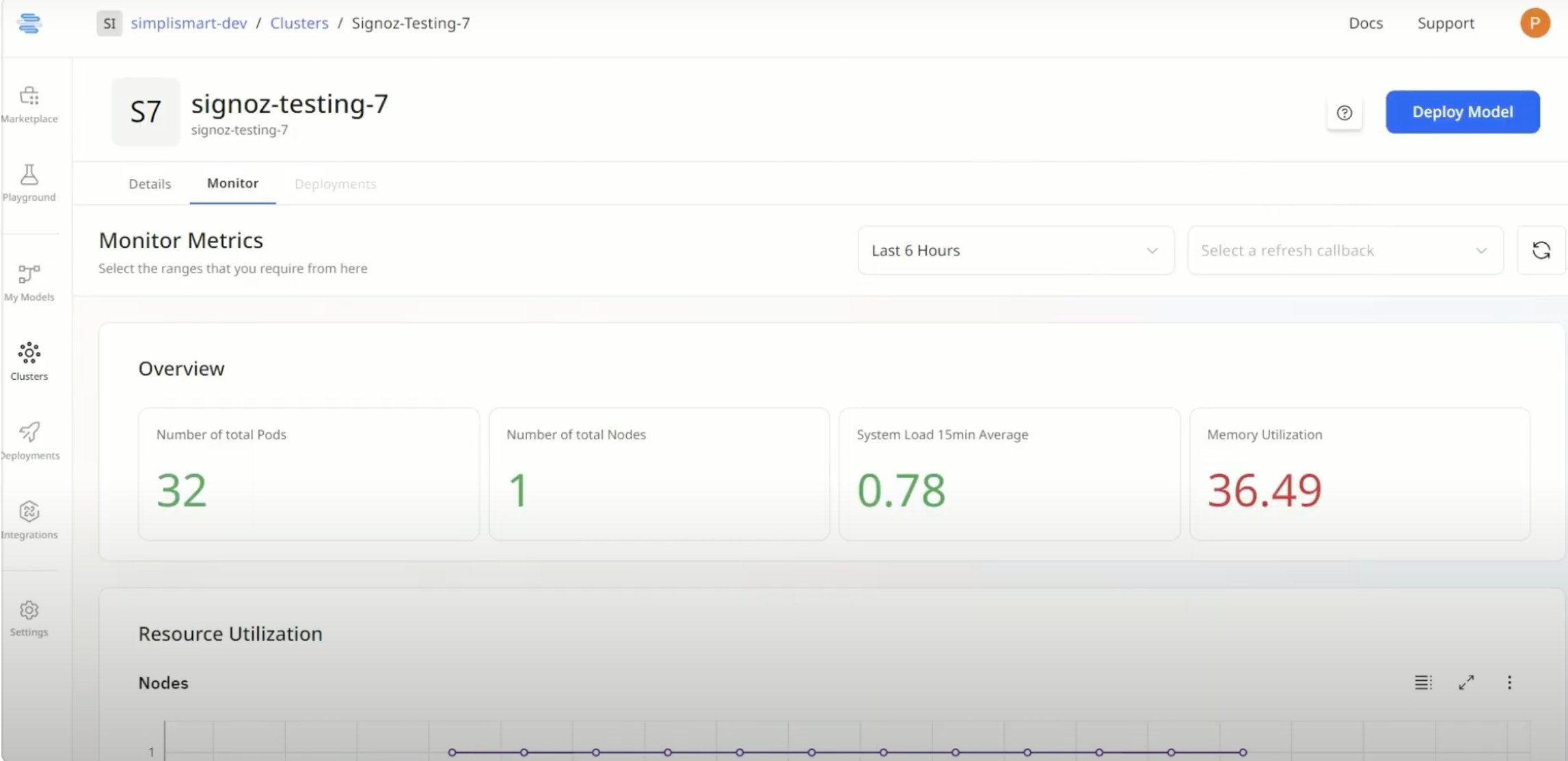The height and width of the screenshot is (761, 1568).
Task: Open the user profile avatar
Action: point(1535,23)
